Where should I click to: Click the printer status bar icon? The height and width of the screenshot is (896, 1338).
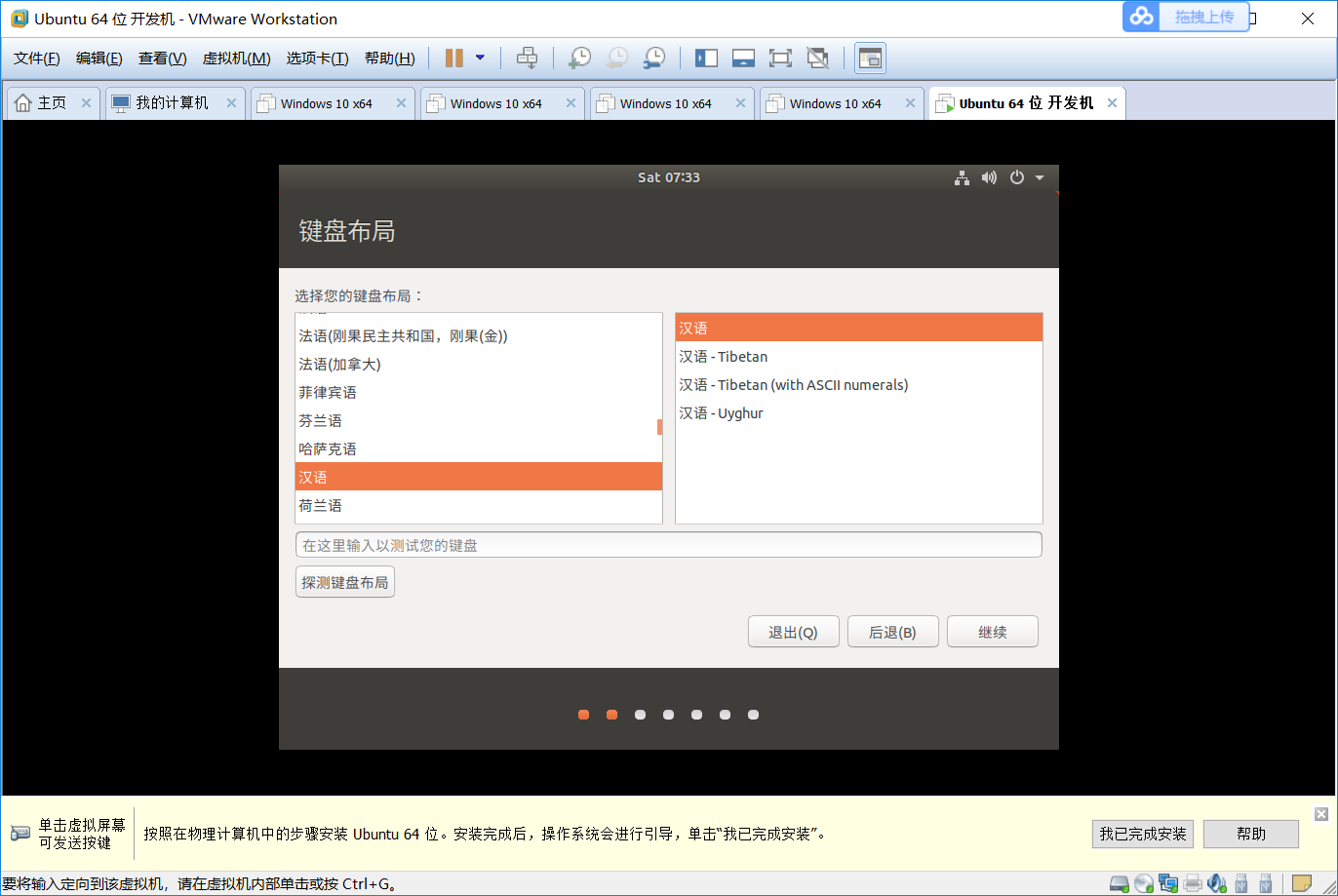1193,884
